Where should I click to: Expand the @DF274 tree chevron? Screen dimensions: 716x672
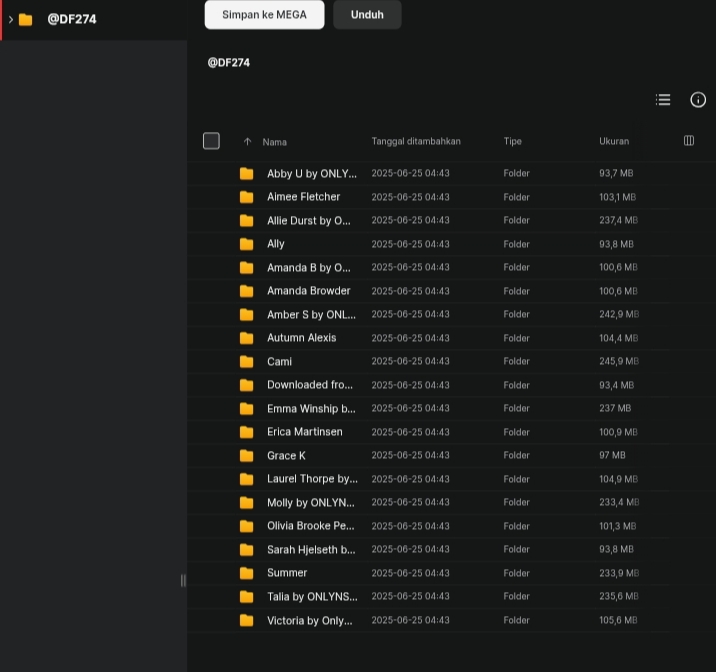pyautogui.click(x=11, y=20)
